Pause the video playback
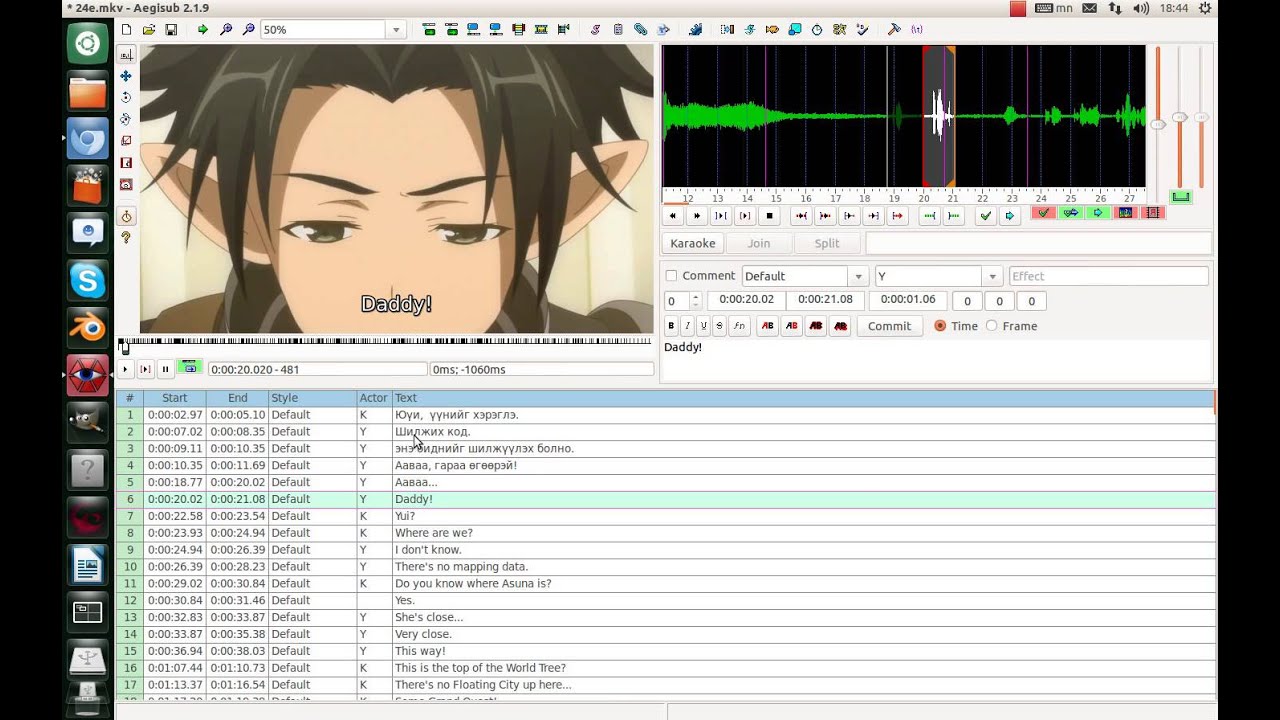 [166, 369]
